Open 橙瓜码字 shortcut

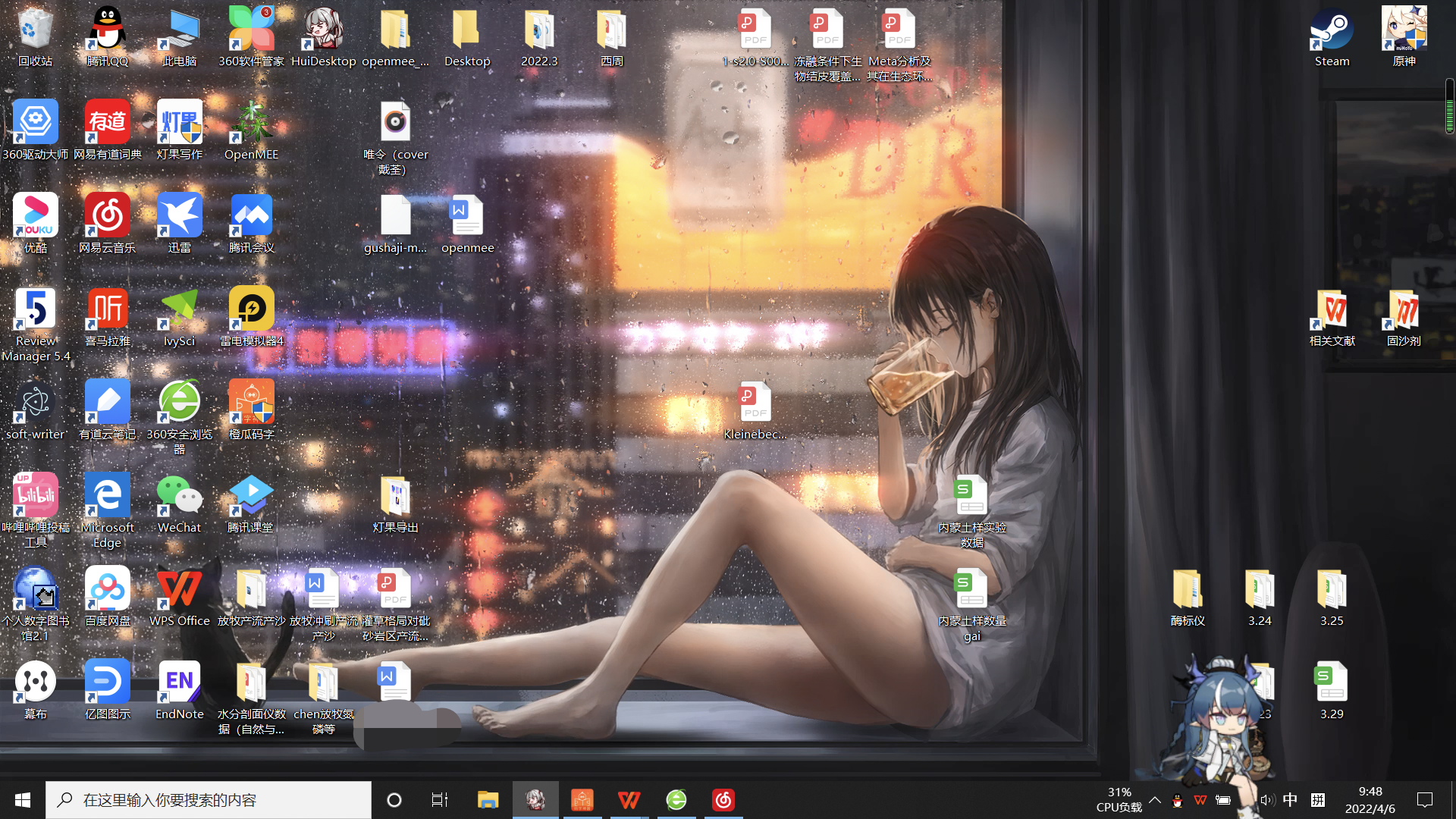(x=251, y=410)
